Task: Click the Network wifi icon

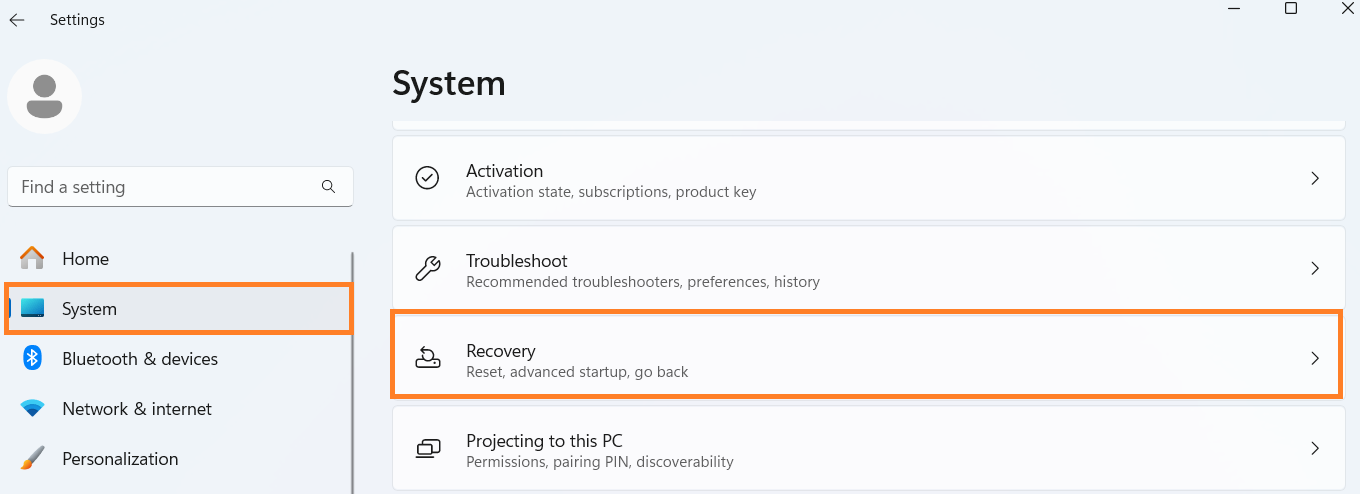Action: tap(33, 409)
